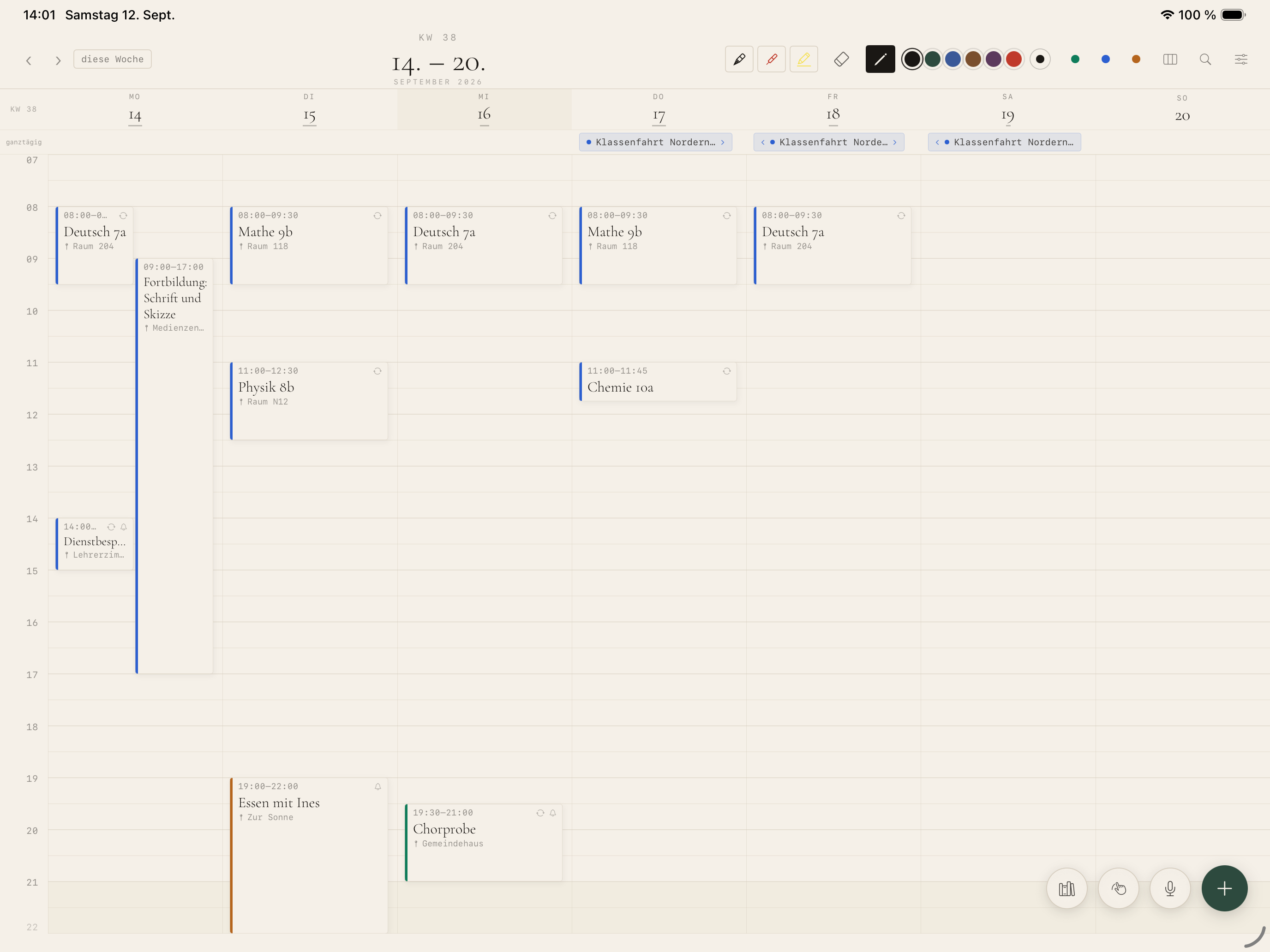Select the yellow highlighter tool
Image resolution: width=1270 pixels, height=952 pixels.
803,59
